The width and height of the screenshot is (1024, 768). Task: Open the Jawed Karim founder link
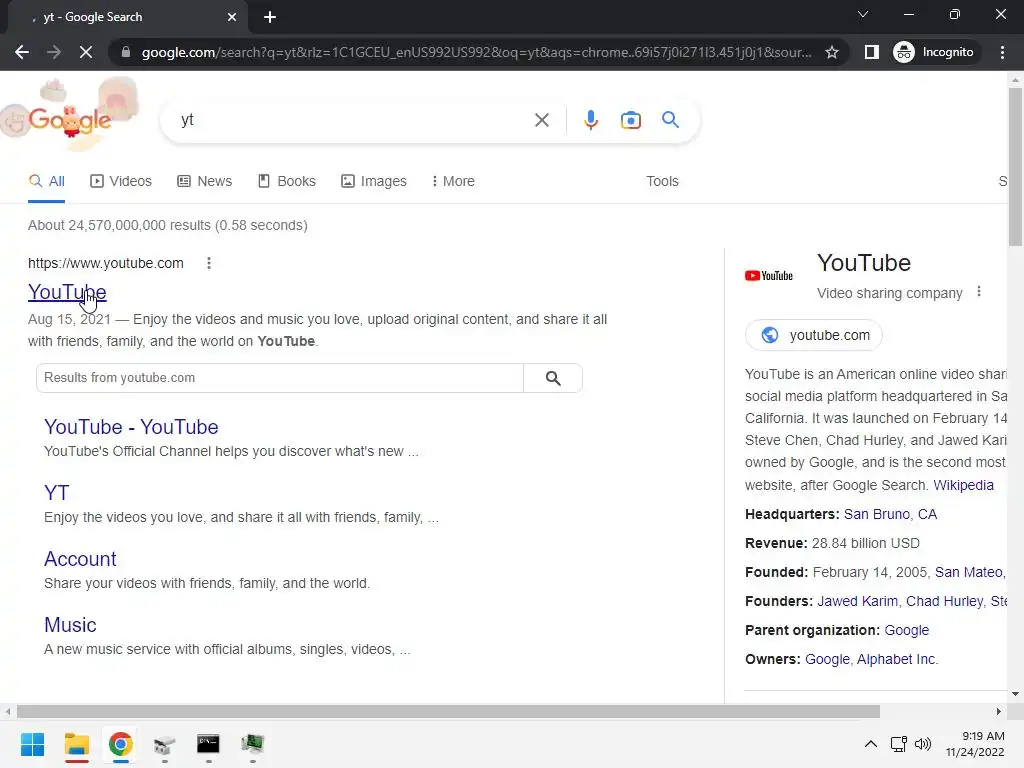(x=857, y=601)
